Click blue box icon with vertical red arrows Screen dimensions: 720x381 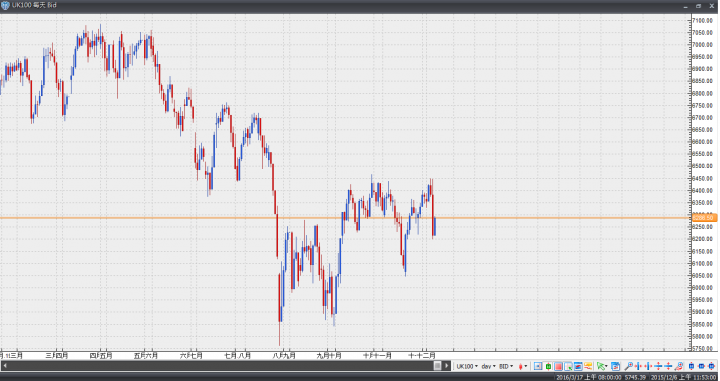coord(692,366)
